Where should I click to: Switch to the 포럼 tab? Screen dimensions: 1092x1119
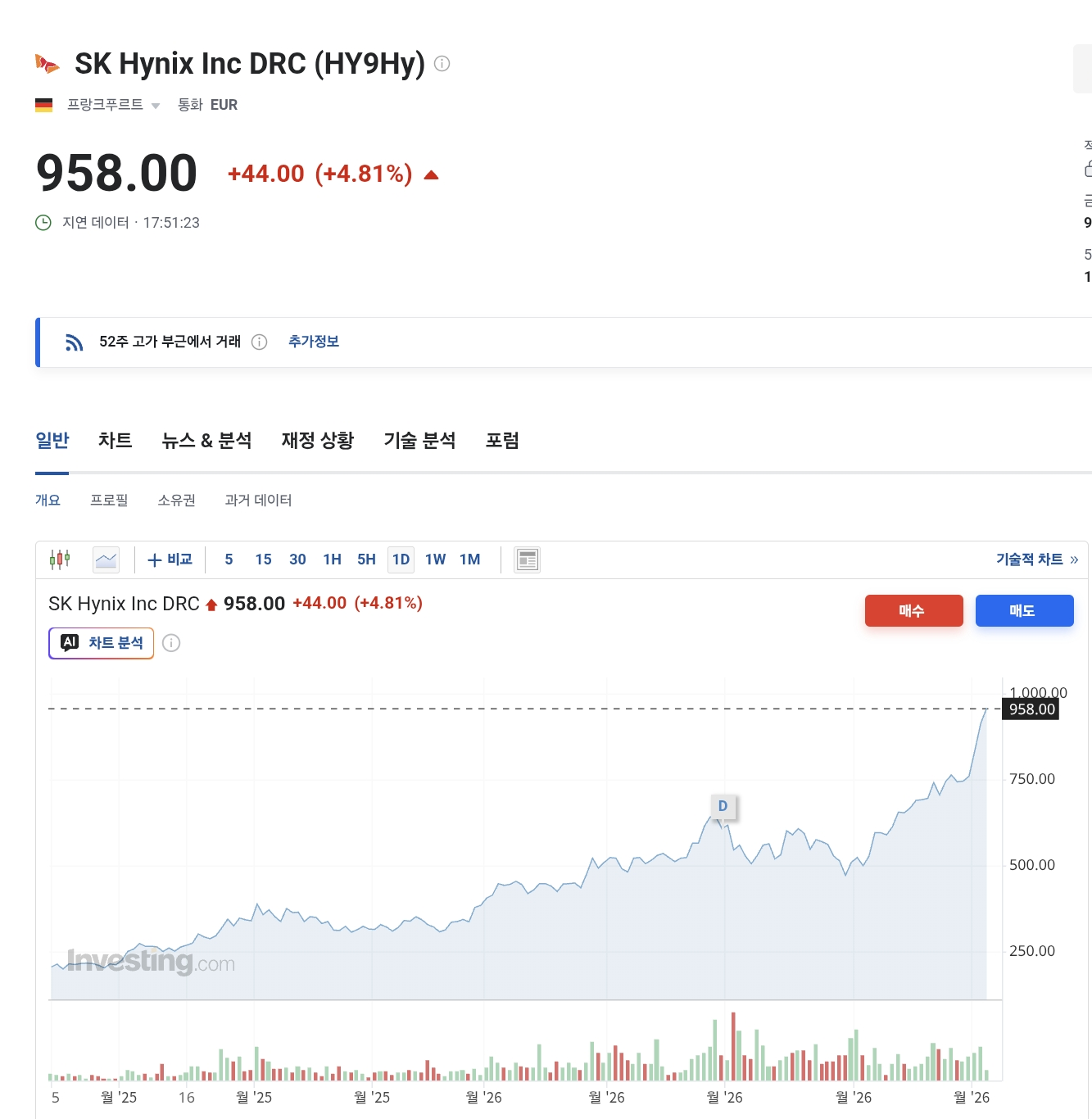pyautogui.click(x=502, y=441)
